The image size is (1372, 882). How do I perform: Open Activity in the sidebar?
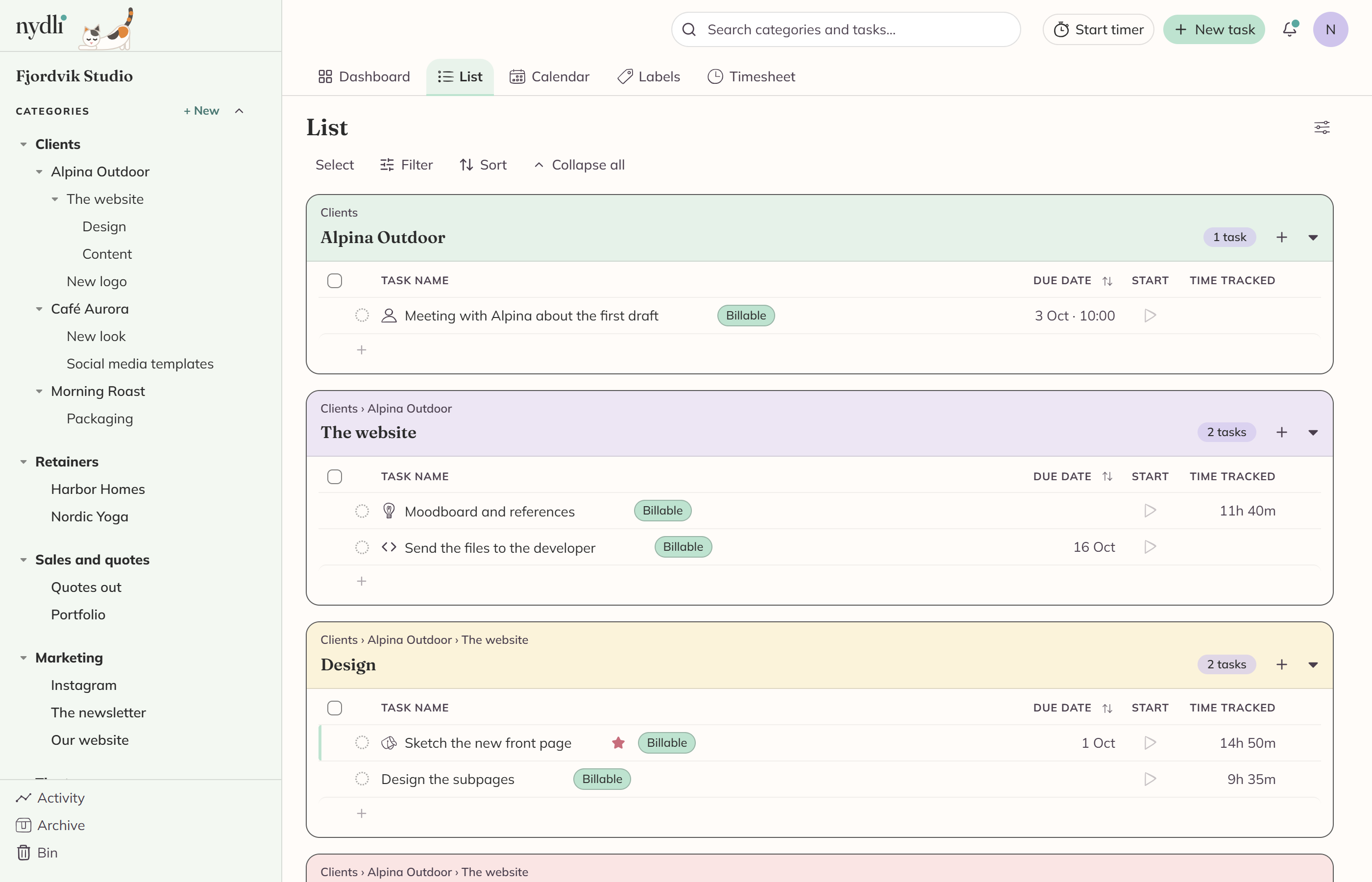click(50, 798)
